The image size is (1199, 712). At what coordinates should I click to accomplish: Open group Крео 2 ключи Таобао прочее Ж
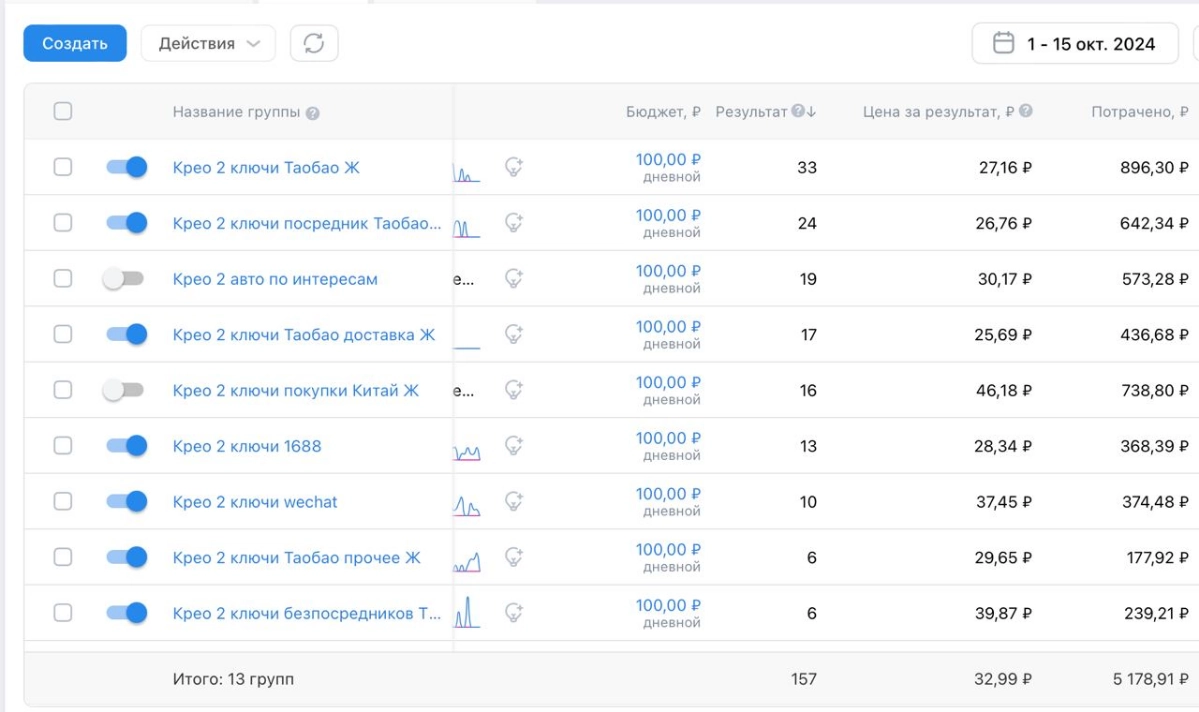tap(297, 558)
